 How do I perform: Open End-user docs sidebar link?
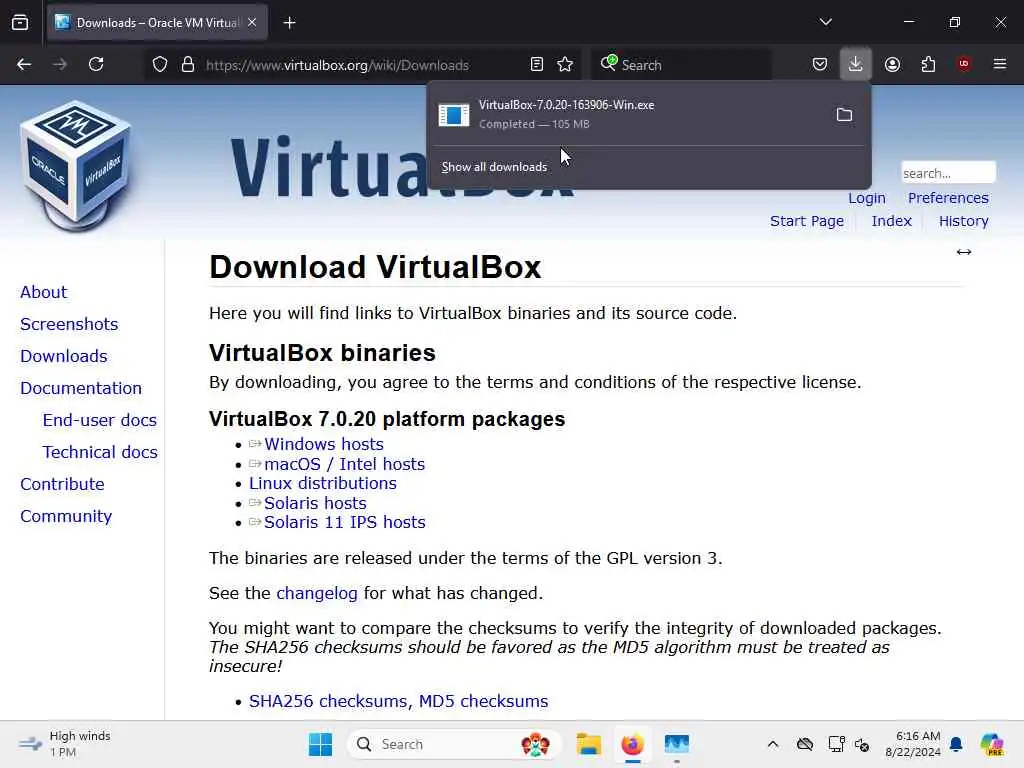tap(100, 420)
